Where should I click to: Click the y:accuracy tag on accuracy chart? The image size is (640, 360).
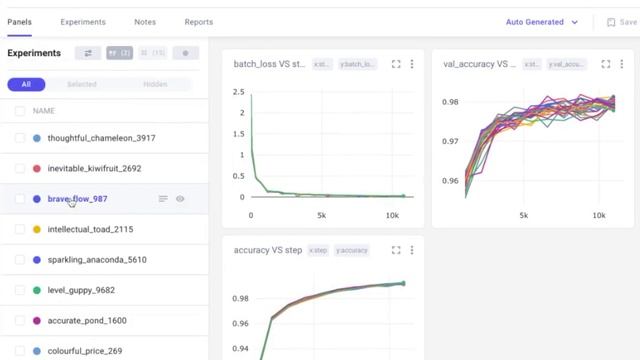click(x=351, y=250)
